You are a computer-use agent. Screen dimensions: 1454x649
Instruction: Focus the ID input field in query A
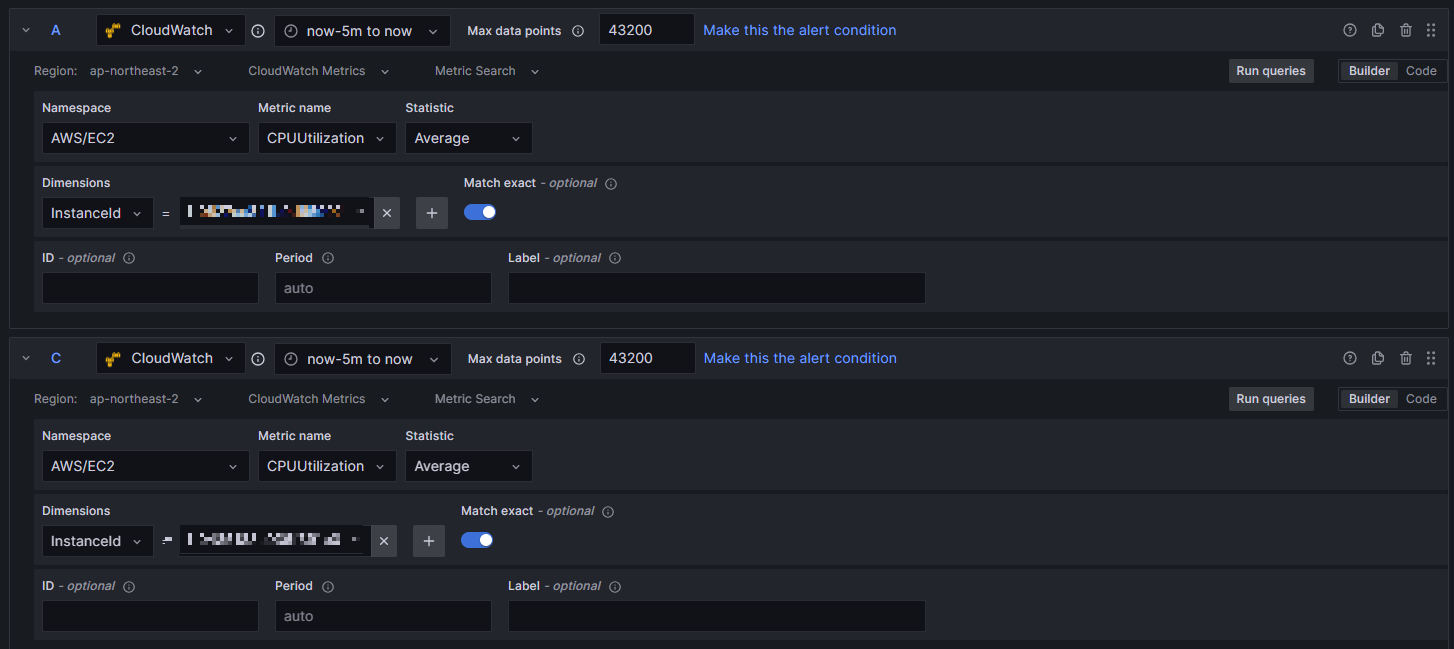pyautogui.click(x=150, y=288)
